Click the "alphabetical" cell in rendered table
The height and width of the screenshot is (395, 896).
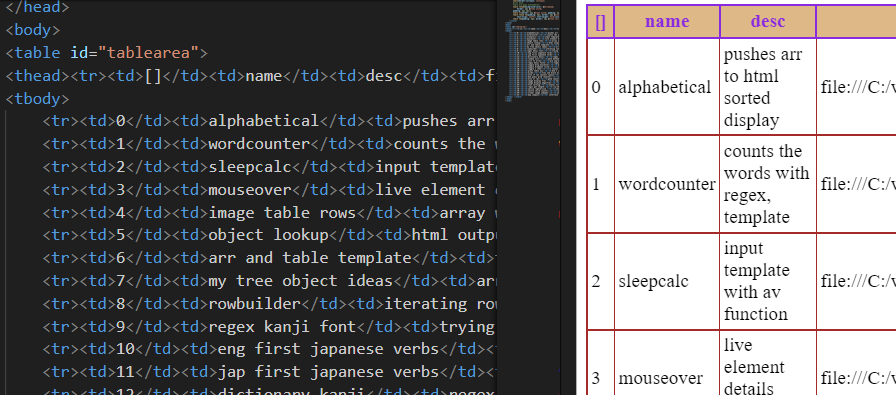click(667, 87)
